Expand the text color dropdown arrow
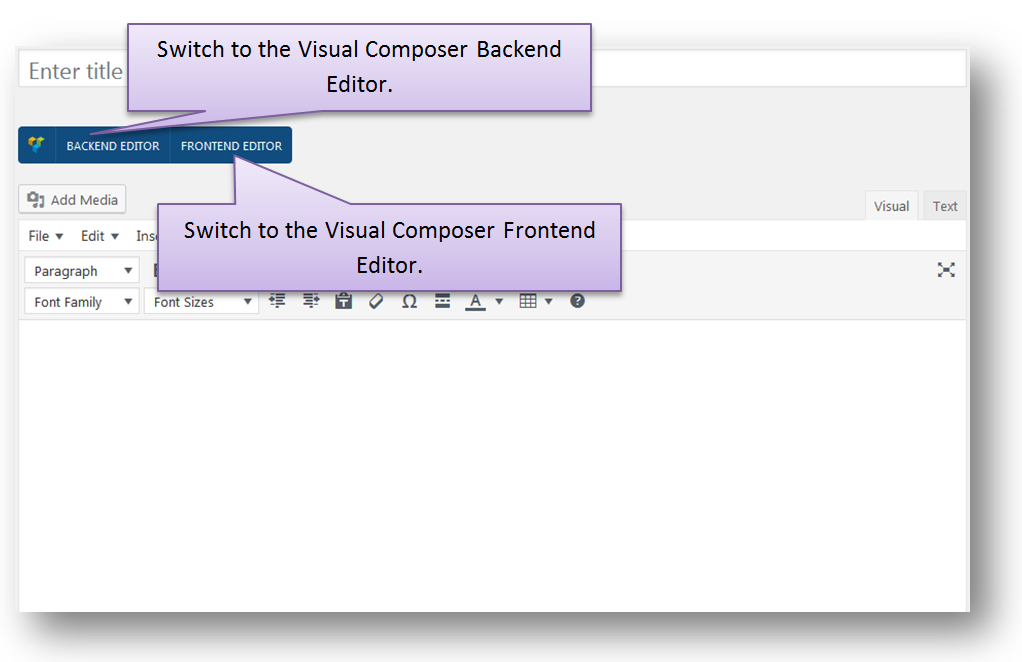1022x662 pixels. click(x=499, y=301)
